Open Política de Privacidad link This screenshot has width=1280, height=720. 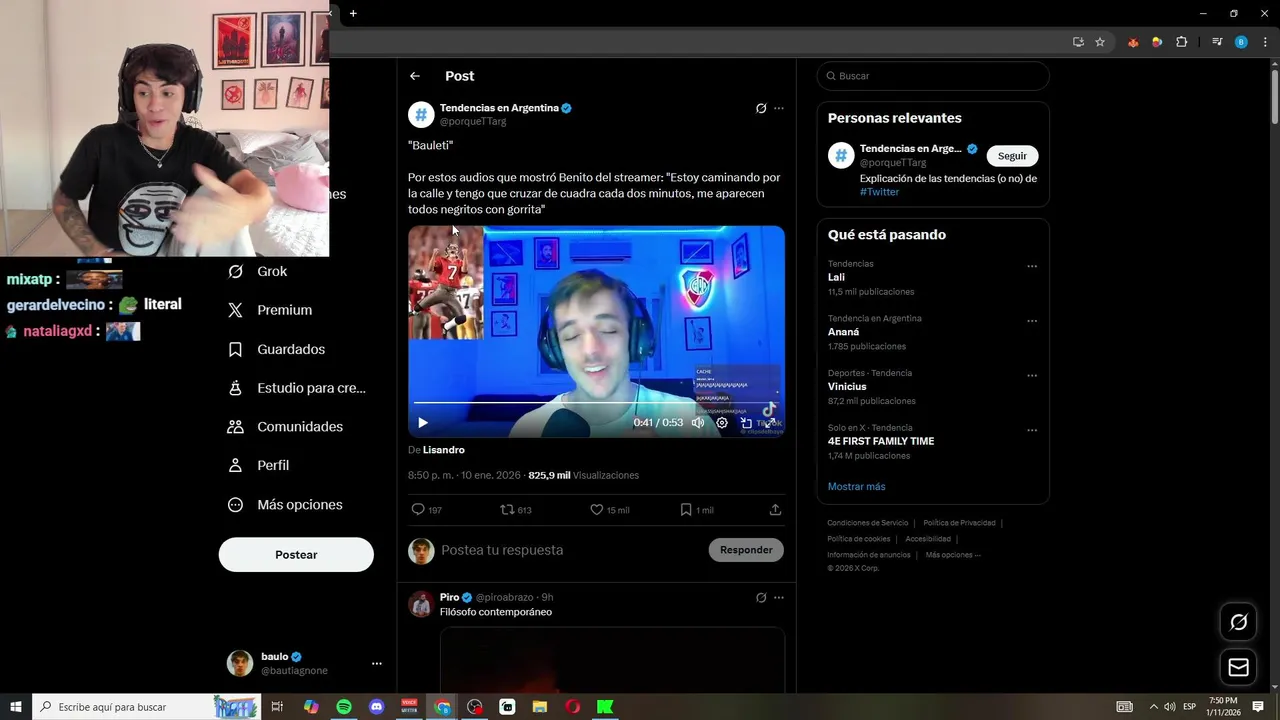tap(959, 523)
